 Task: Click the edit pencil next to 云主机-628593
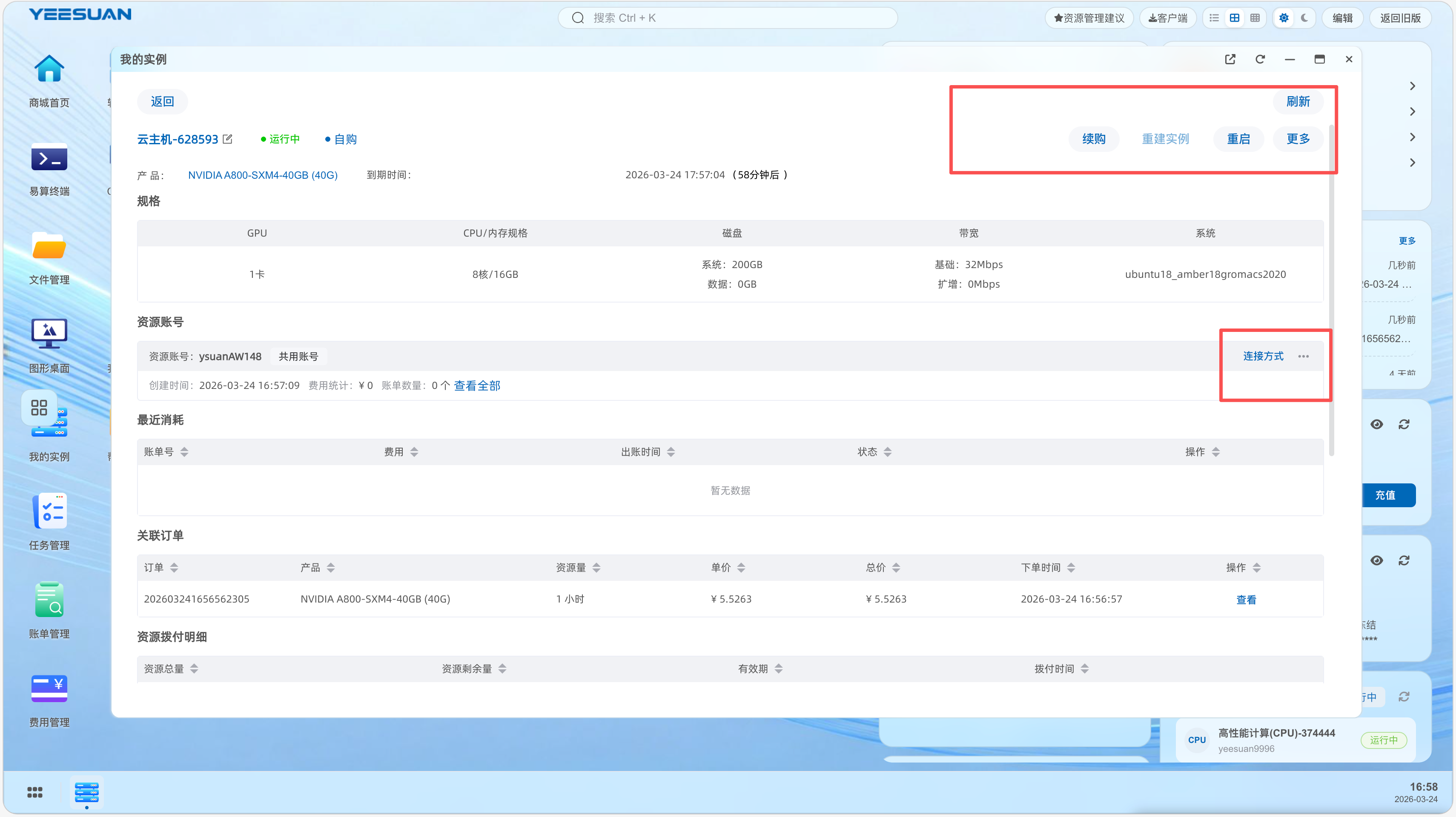pos(228,139)
